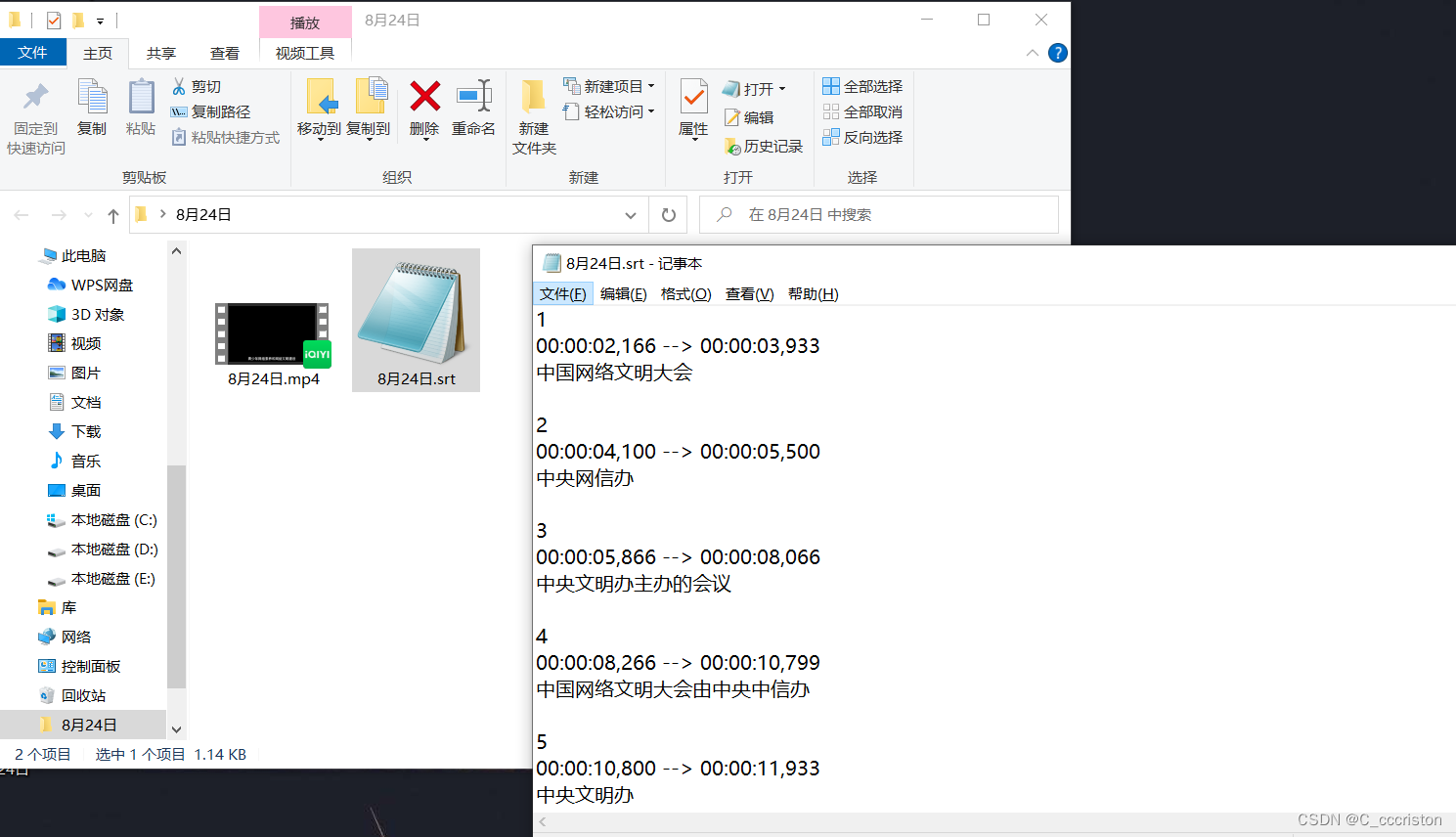Click the Copy to (复制到) icon
The height and width of the screenshot is (837, 1456).
click(370, 97)
